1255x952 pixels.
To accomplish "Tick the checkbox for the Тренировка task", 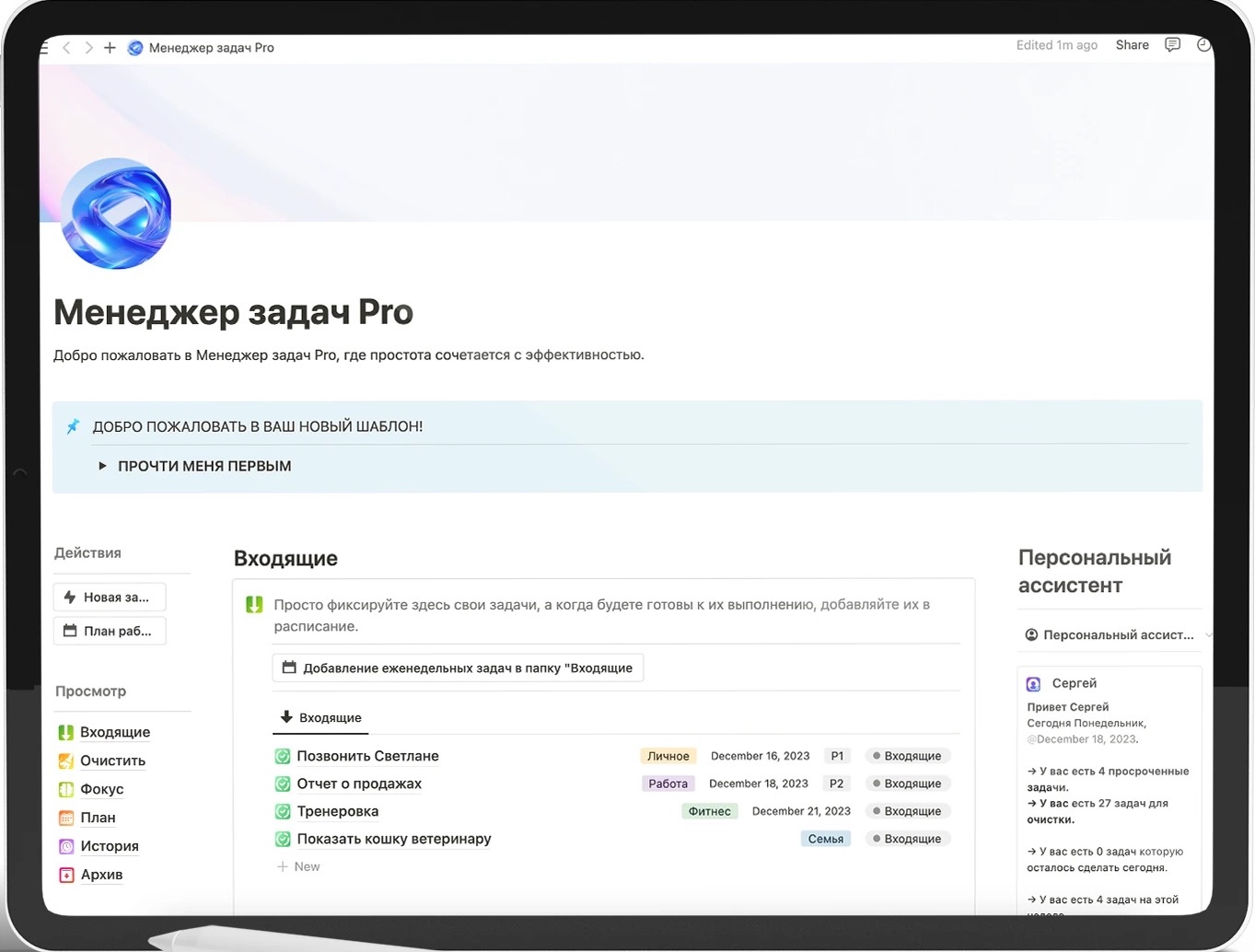I will pos(284,812).
